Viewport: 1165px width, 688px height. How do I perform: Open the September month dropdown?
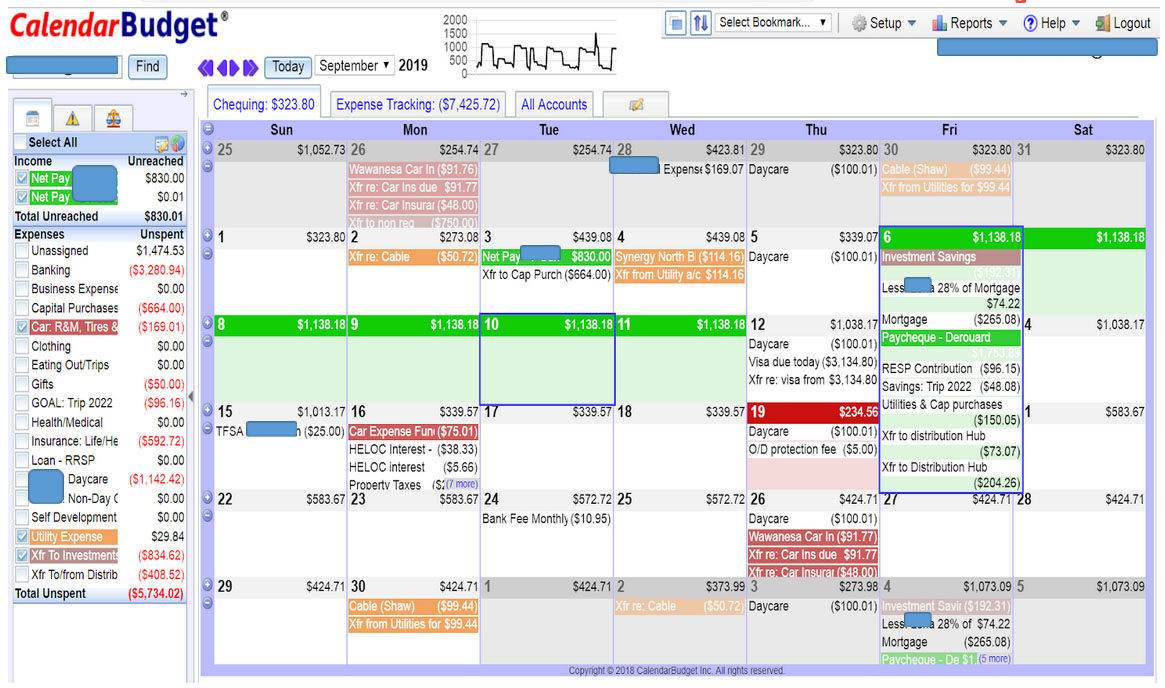point(354,66)
